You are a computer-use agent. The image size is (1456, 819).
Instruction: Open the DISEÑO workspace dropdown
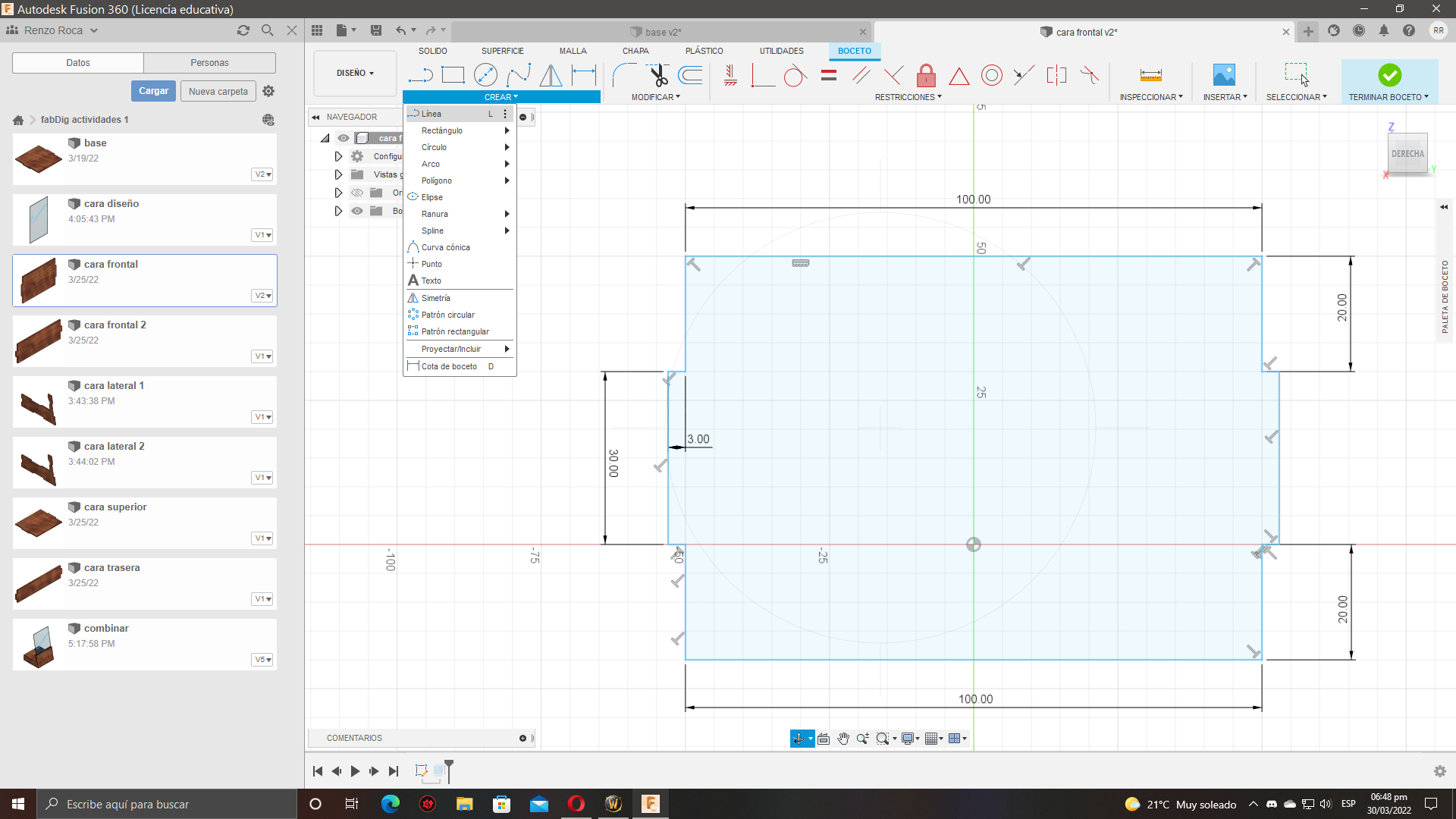coord(355,74)
